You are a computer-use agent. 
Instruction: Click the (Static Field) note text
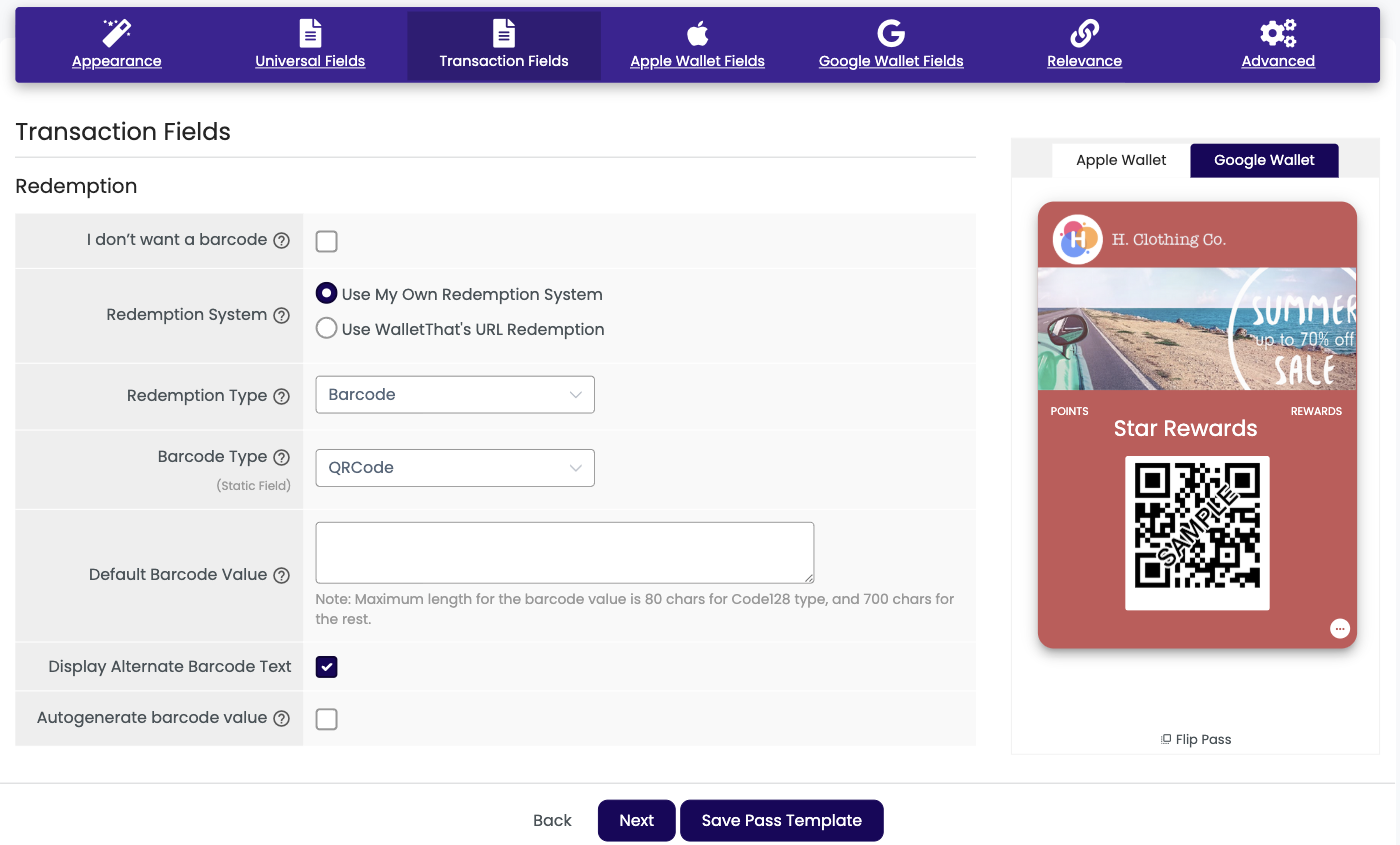(254, 485)
